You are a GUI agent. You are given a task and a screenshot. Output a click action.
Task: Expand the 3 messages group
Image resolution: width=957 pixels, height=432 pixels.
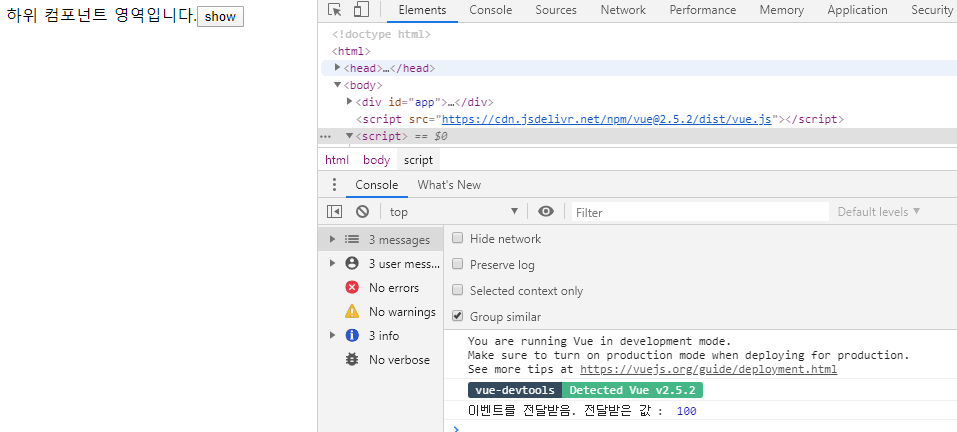(x=333, y=240)
